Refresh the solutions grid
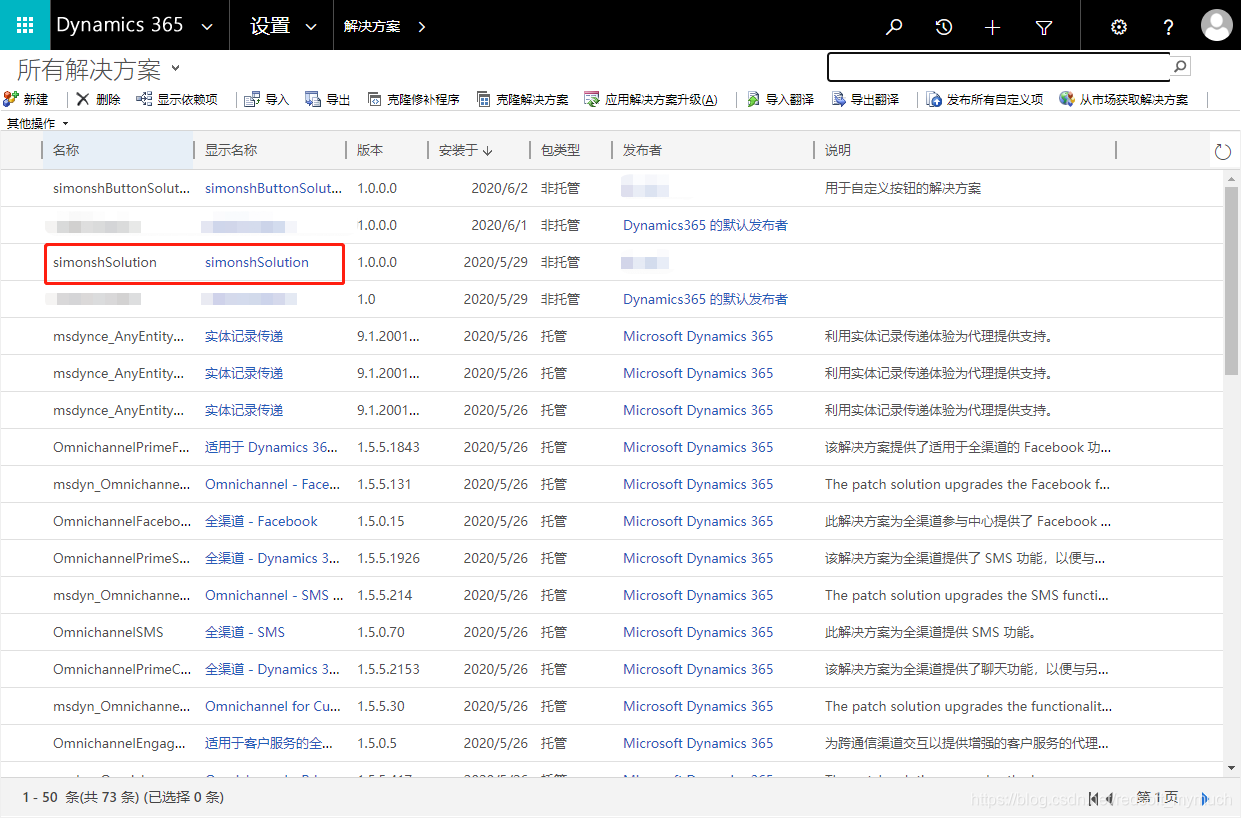This screenshot has width=1241, height=818. (1222, 151)
